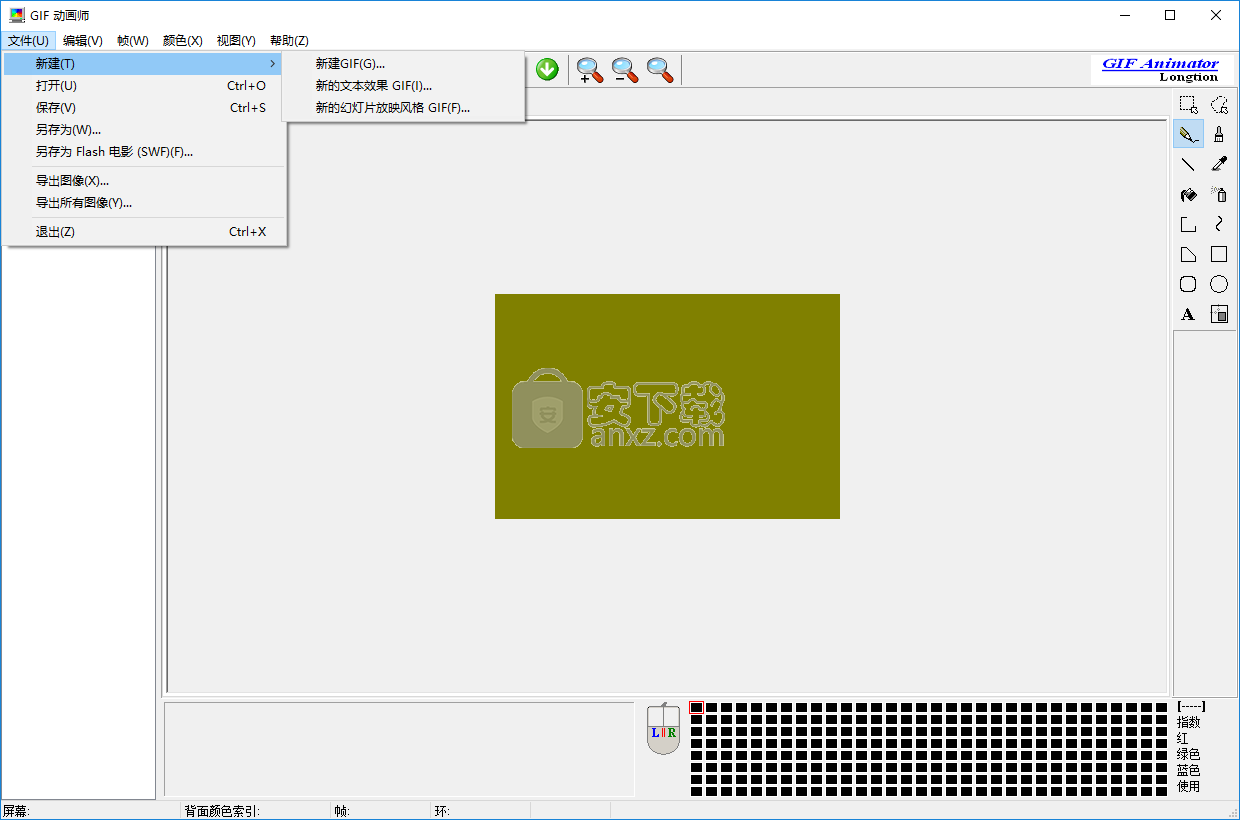Click the zoom in magnifier icon
This screenshot has width=1240, height=820.
(590, 70)
